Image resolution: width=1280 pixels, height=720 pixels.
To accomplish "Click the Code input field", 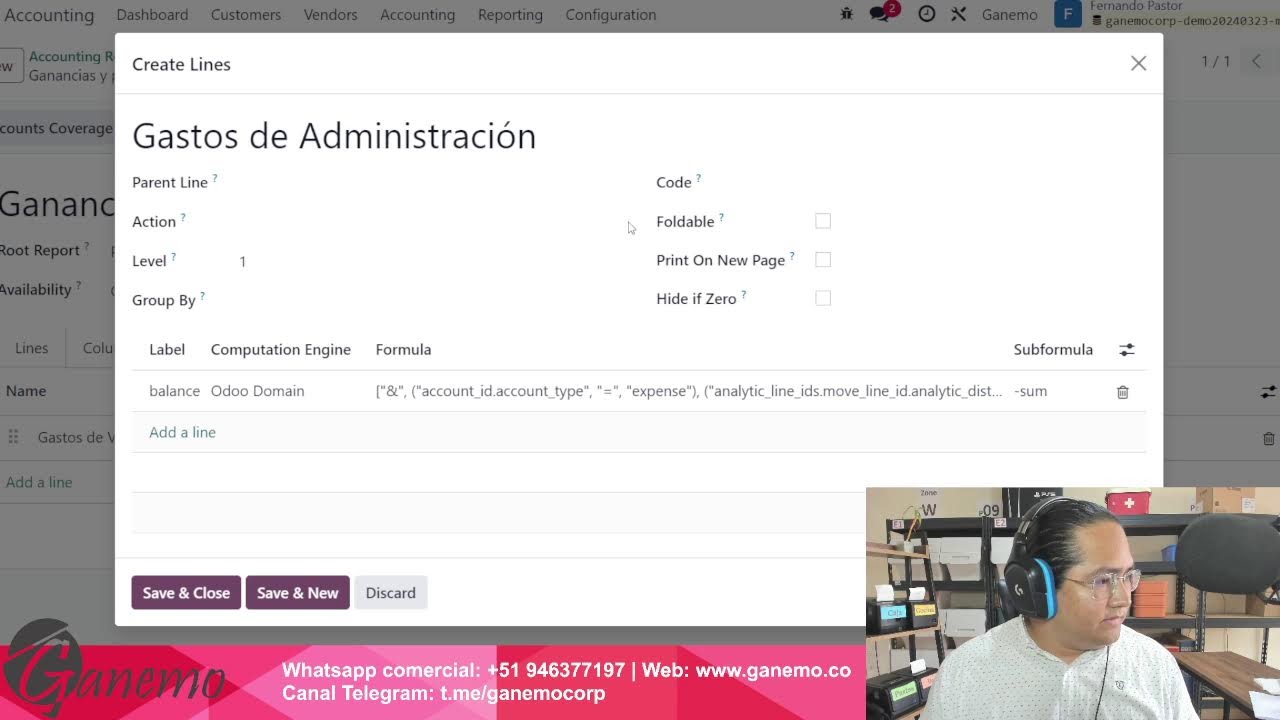I will 980,182.
